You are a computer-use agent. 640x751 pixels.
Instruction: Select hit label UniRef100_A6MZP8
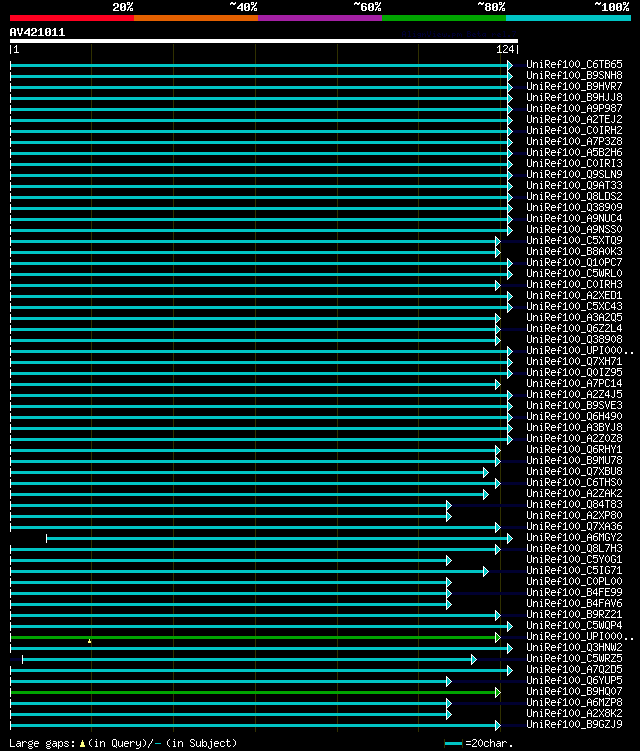(574, 703)
